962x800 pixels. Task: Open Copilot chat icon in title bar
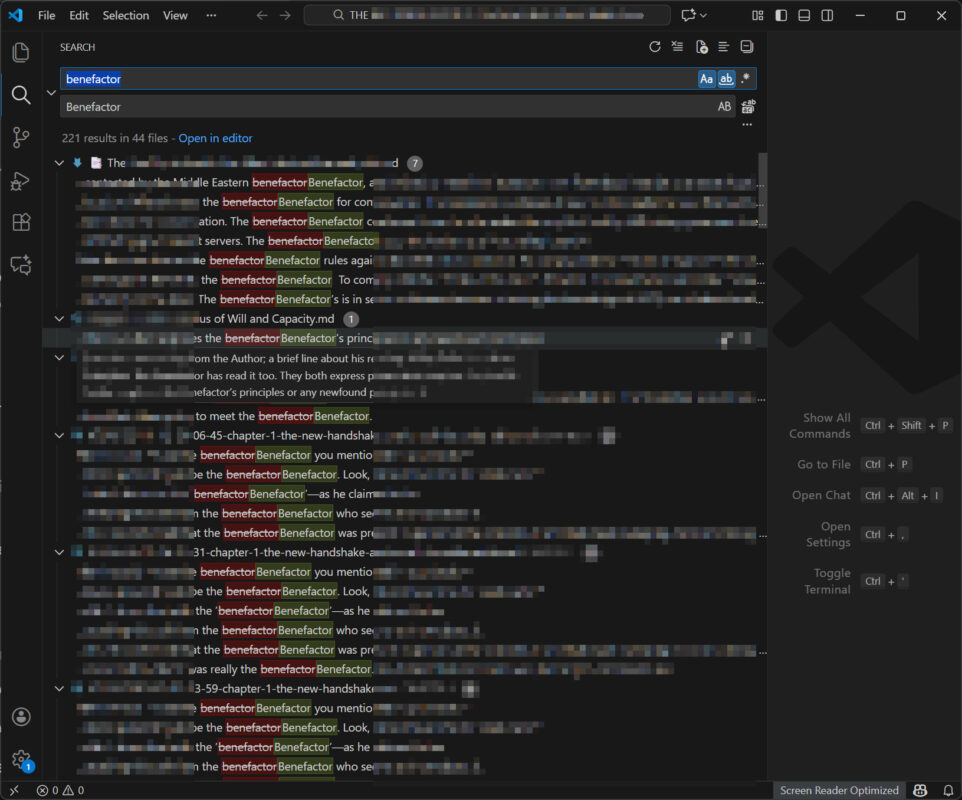click(688, 15)
